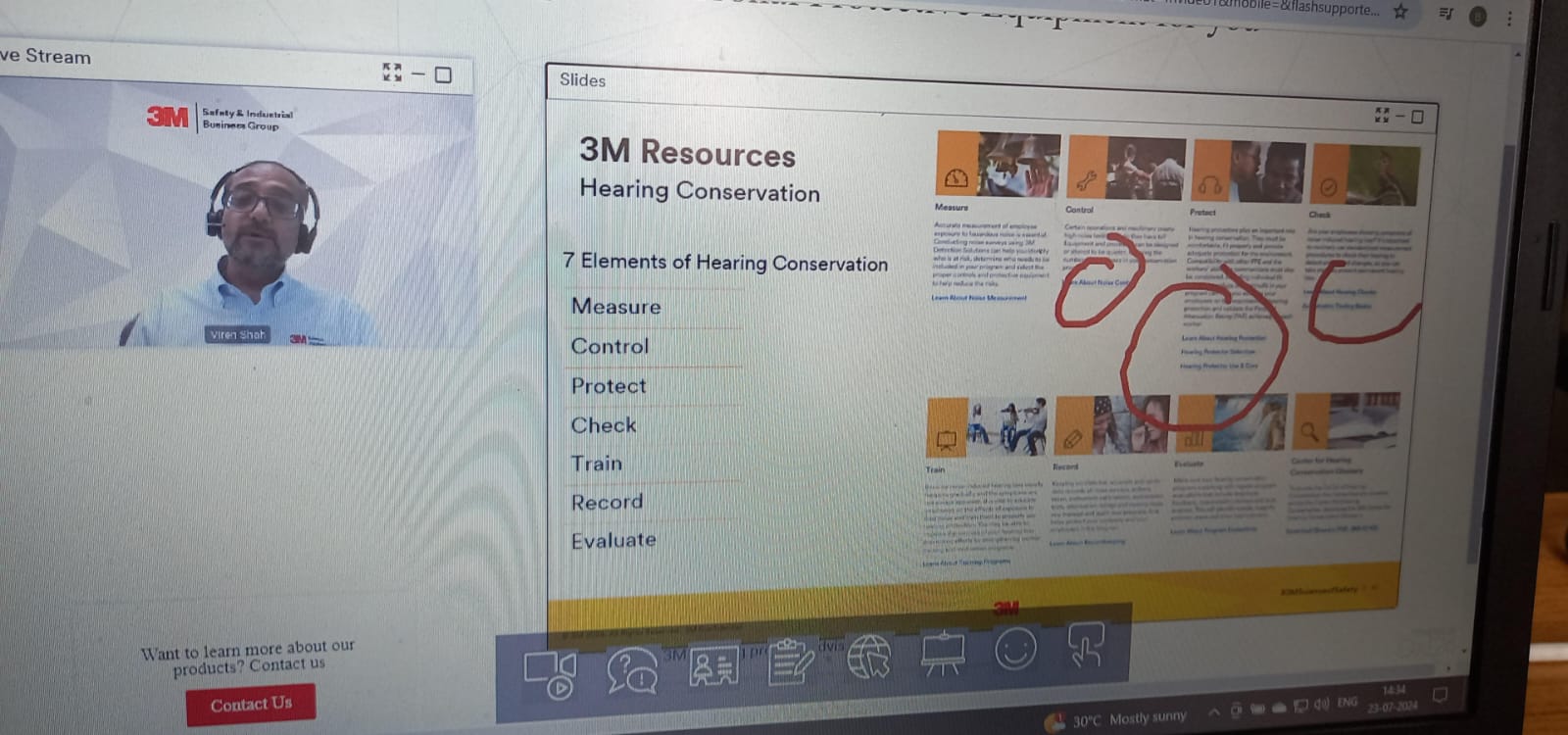Screen dimensions: 1568x735
Task: Click the Measure gauge image on slide
Action: tap(998, 166)
